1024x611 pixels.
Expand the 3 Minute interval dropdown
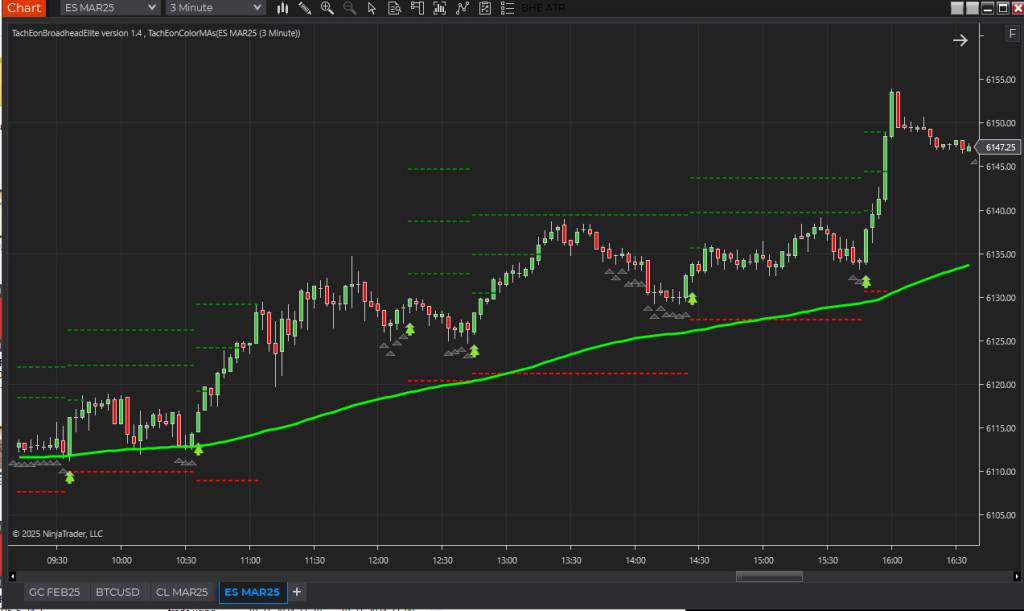point(215,8)
